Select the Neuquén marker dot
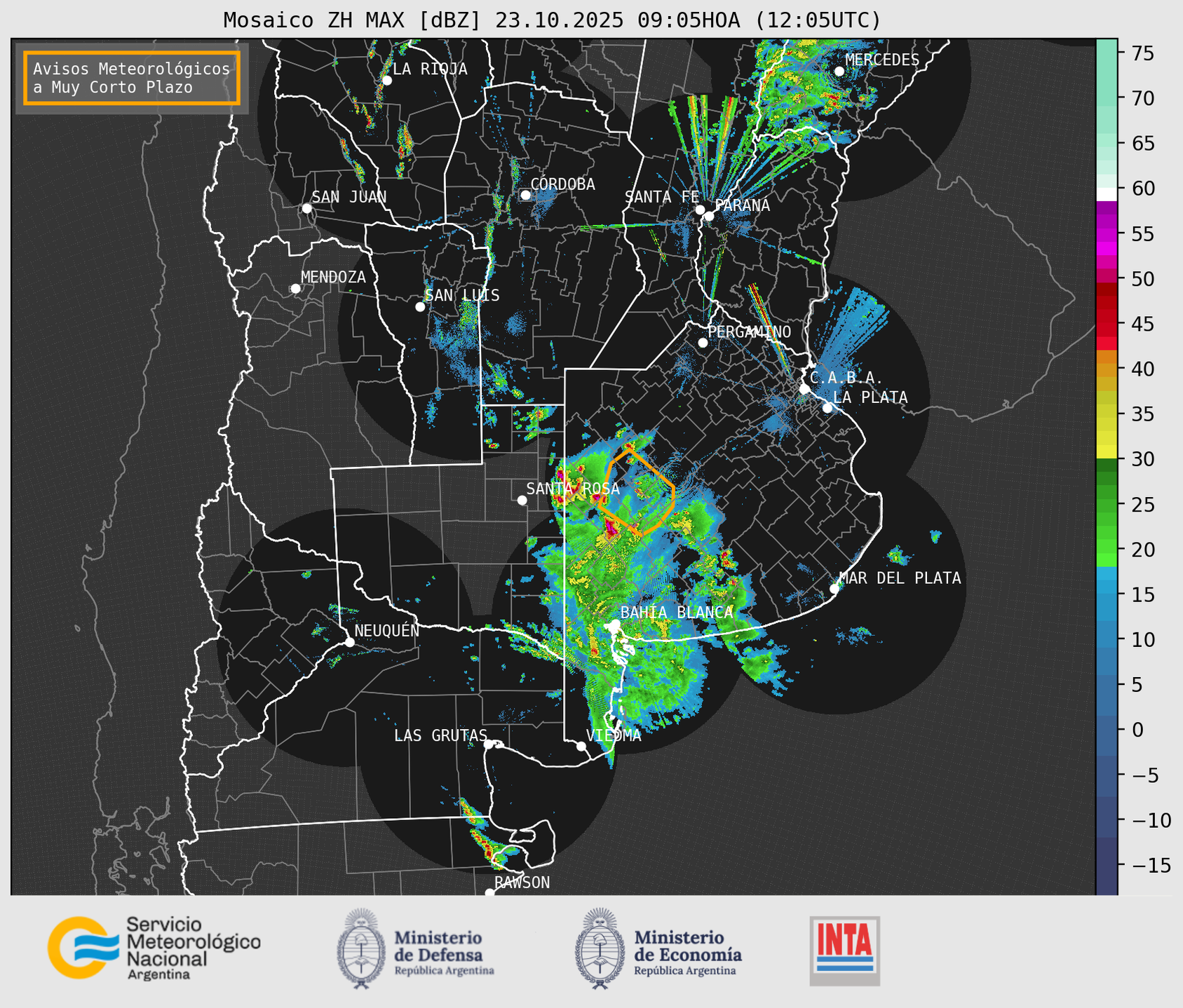 [x=349, y=642]
